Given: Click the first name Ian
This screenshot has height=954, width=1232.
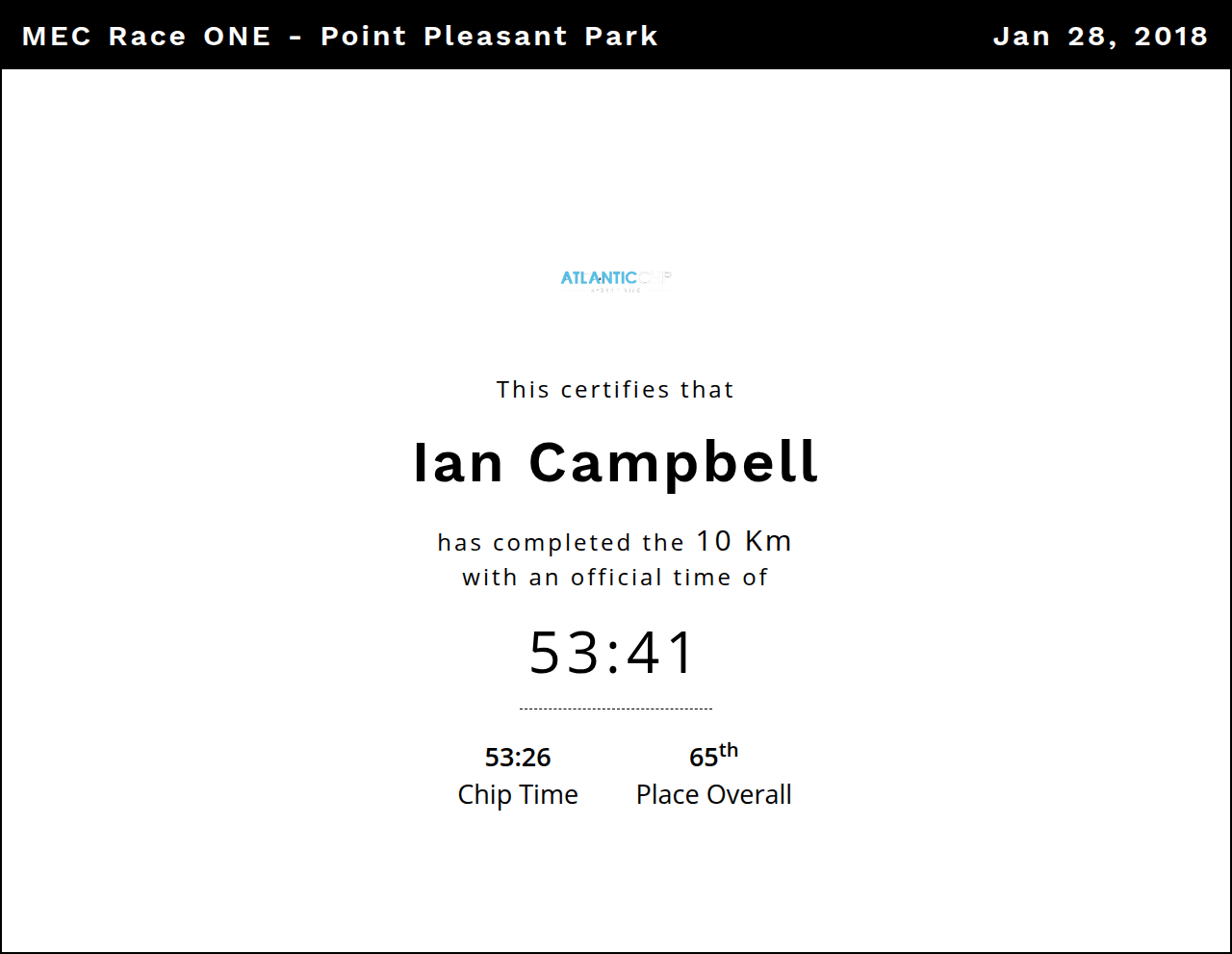Looking at the screenshot, I should tap(458, 463).
